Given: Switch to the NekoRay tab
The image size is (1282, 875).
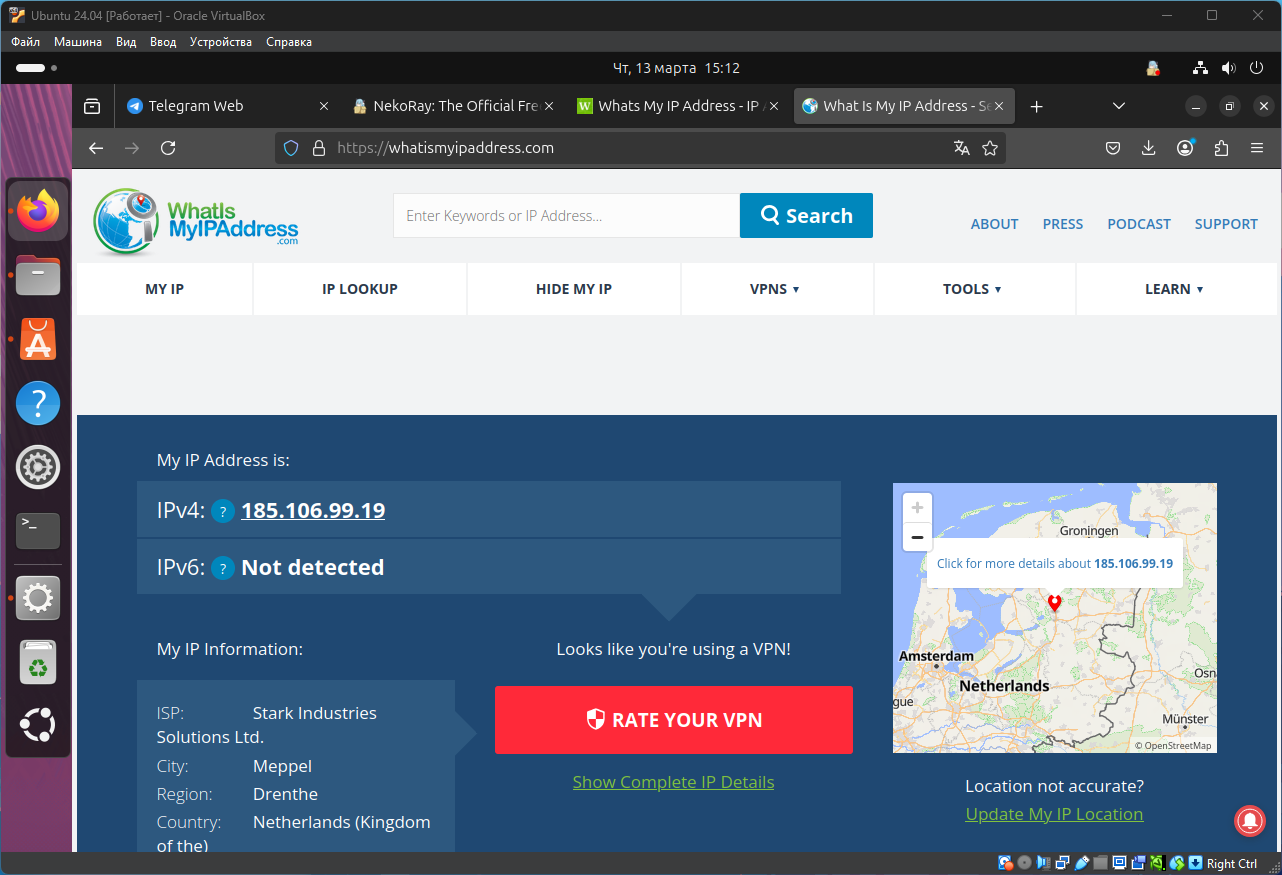Looking at the screenshot, I should [x=455, y=106].
